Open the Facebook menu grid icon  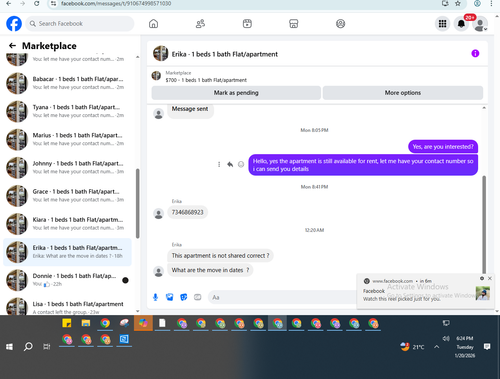(x=442, y=24)
